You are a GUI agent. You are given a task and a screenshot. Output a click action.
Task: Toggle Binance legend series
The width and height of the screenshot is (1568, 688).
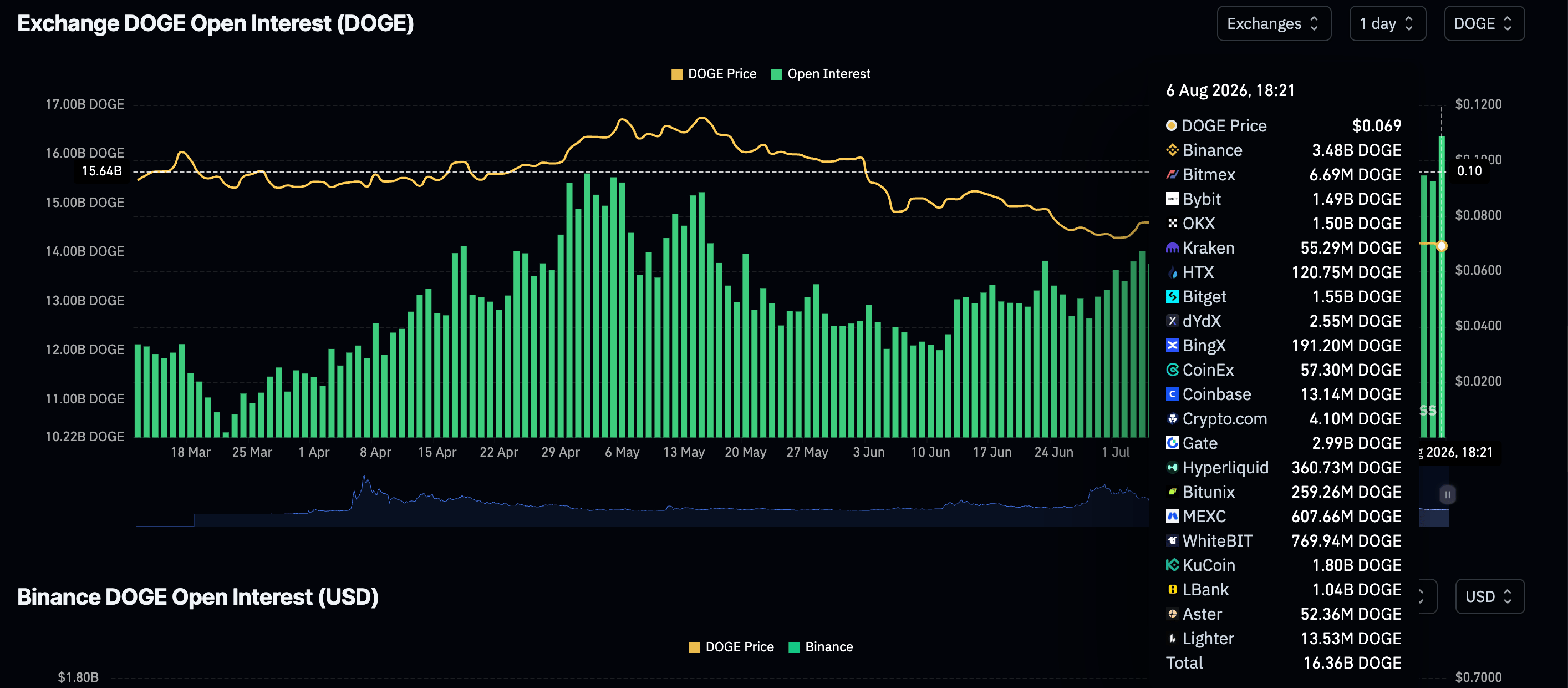tap(821, 646)
